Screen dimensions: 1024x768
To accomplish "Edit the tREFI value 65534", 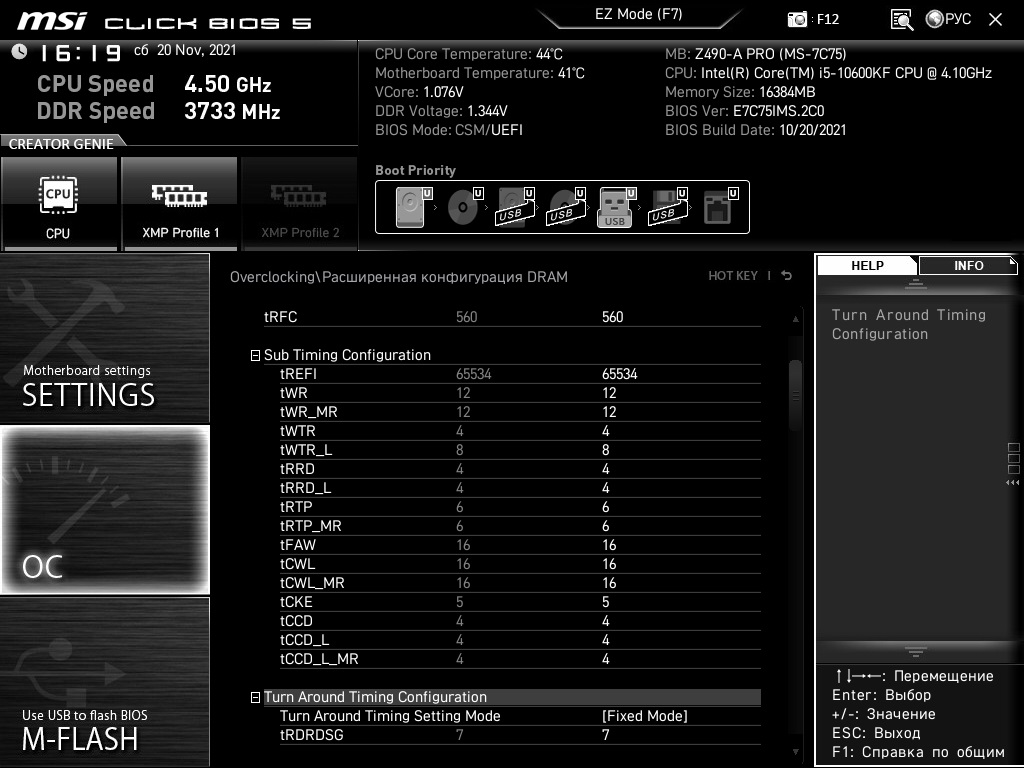I will click(x=619, y=374).
